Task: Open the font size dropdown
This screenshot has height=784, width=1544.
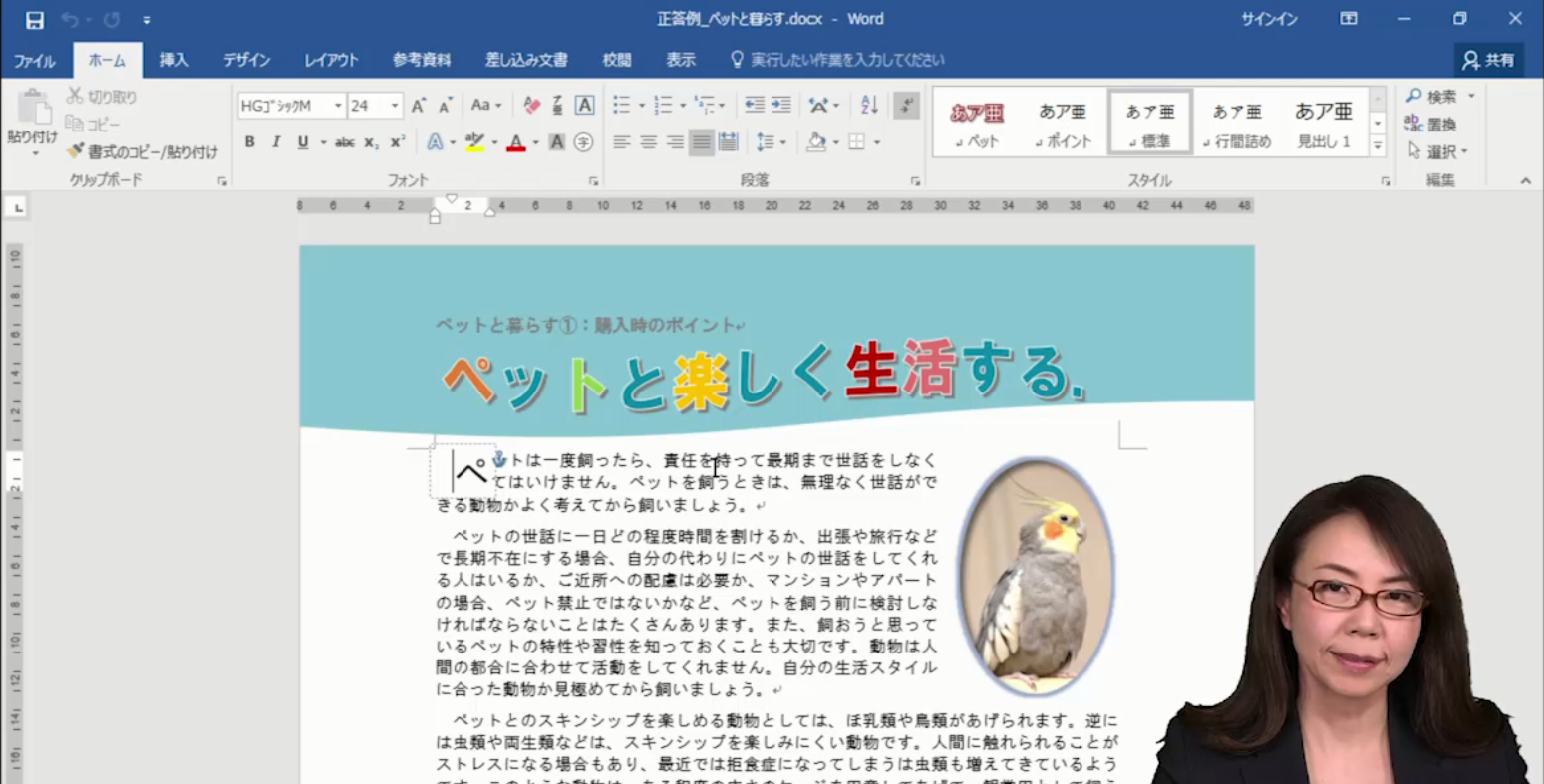Action: 395,106
